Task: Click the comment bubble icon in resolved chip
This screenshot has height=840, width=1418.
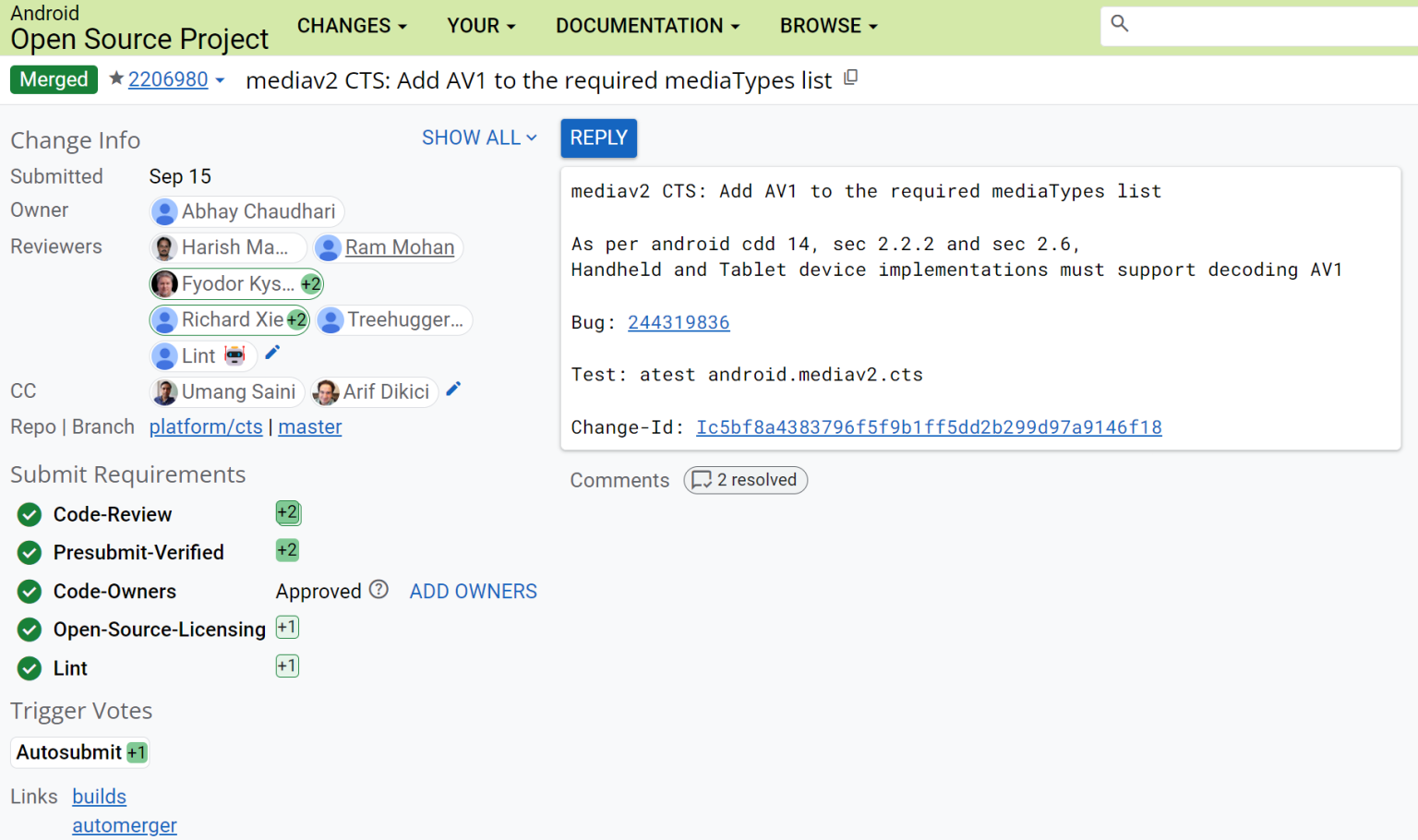Action: point(702,480)
